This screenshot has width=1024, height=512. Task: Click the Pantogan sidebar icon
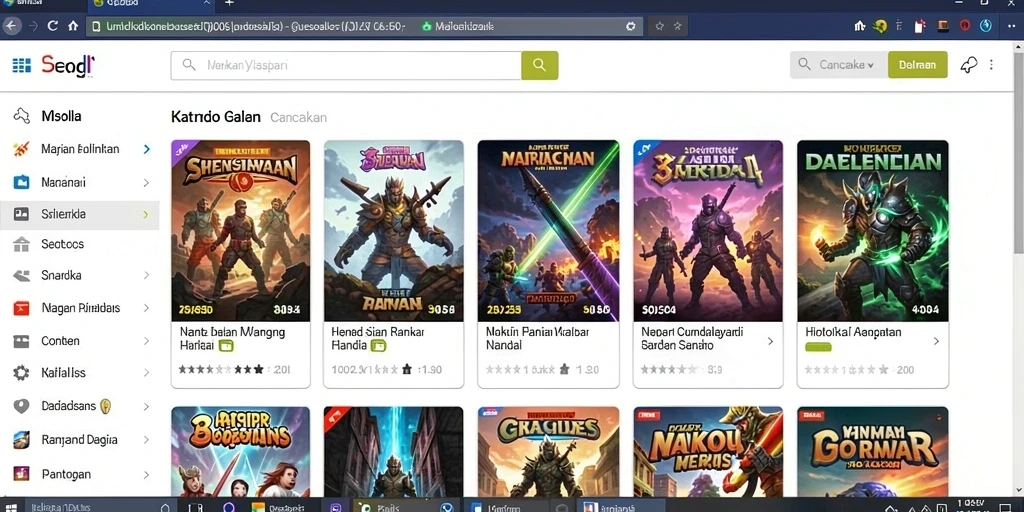click(x=22, y=473)
